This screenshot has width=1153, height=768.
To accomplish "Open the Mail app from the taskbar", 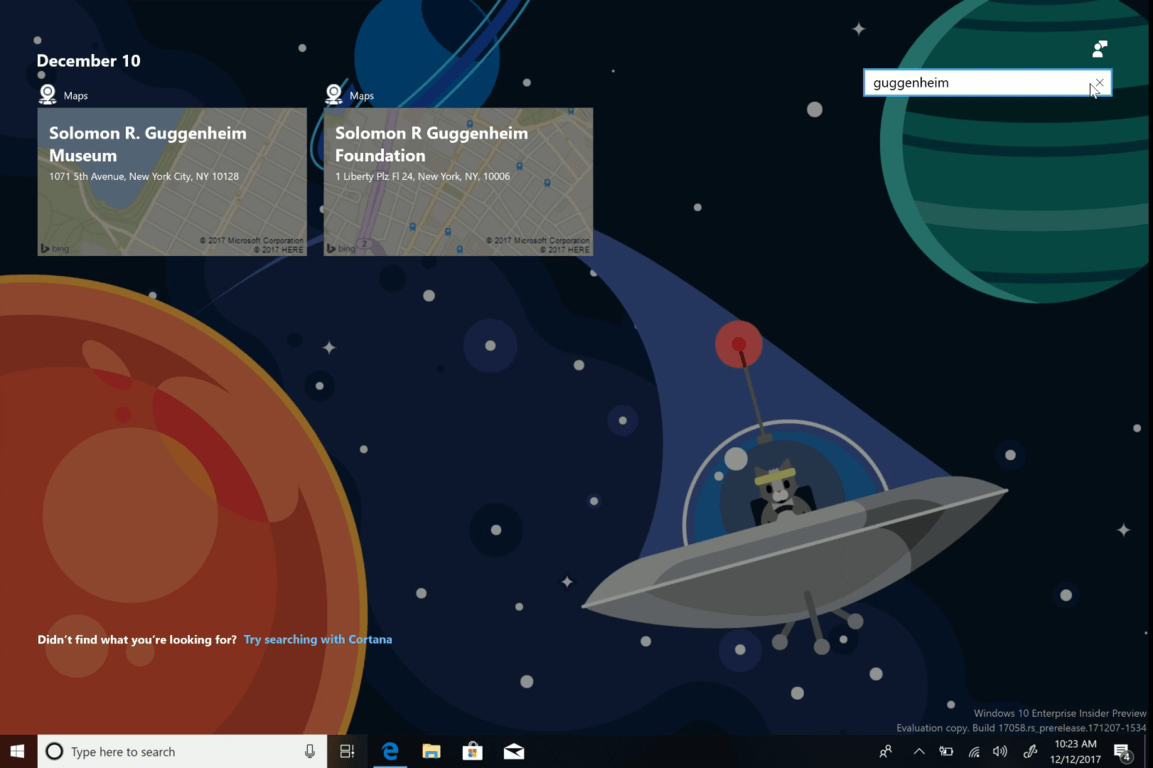I will pyautogui.click(x=514, y=751).
